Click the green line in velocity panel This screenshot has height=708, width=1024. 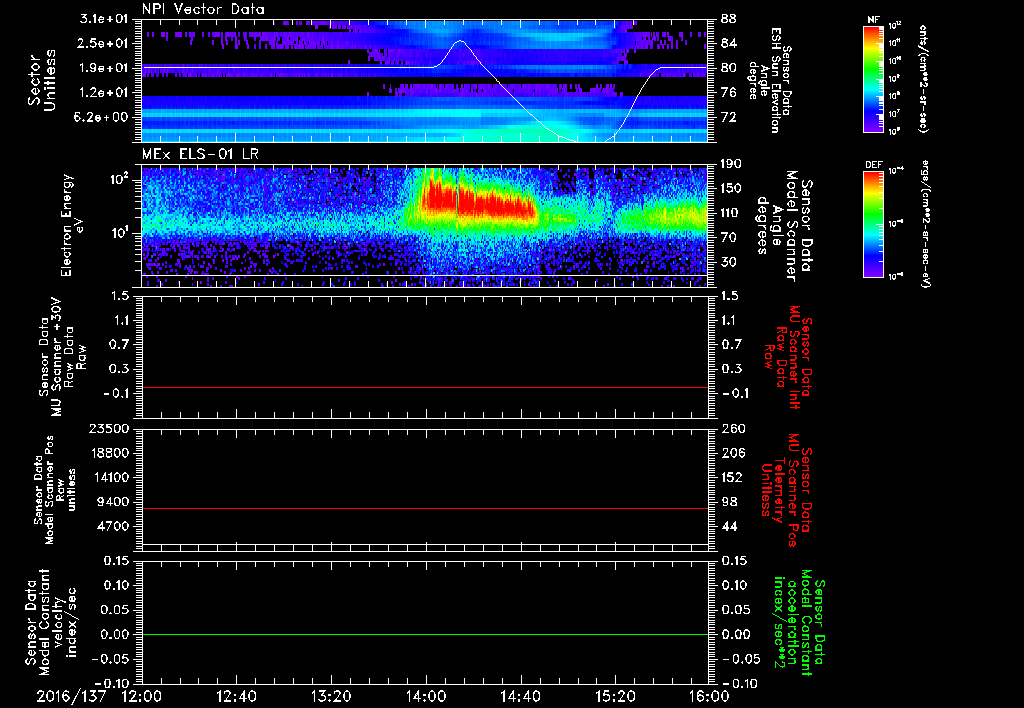coord(425,634)
